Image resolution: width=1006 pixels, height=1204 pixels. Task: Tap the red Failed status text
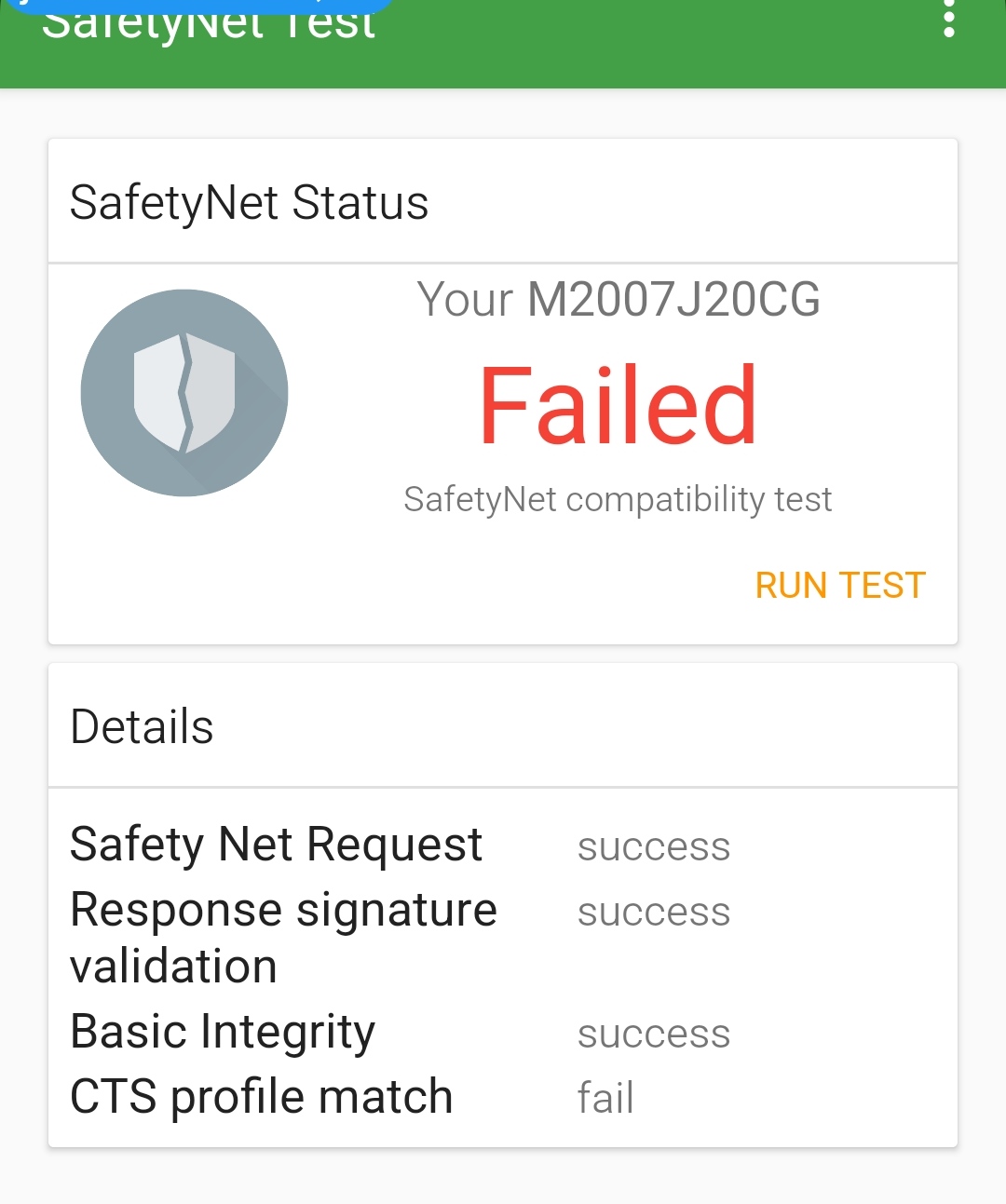click(618, 406)
